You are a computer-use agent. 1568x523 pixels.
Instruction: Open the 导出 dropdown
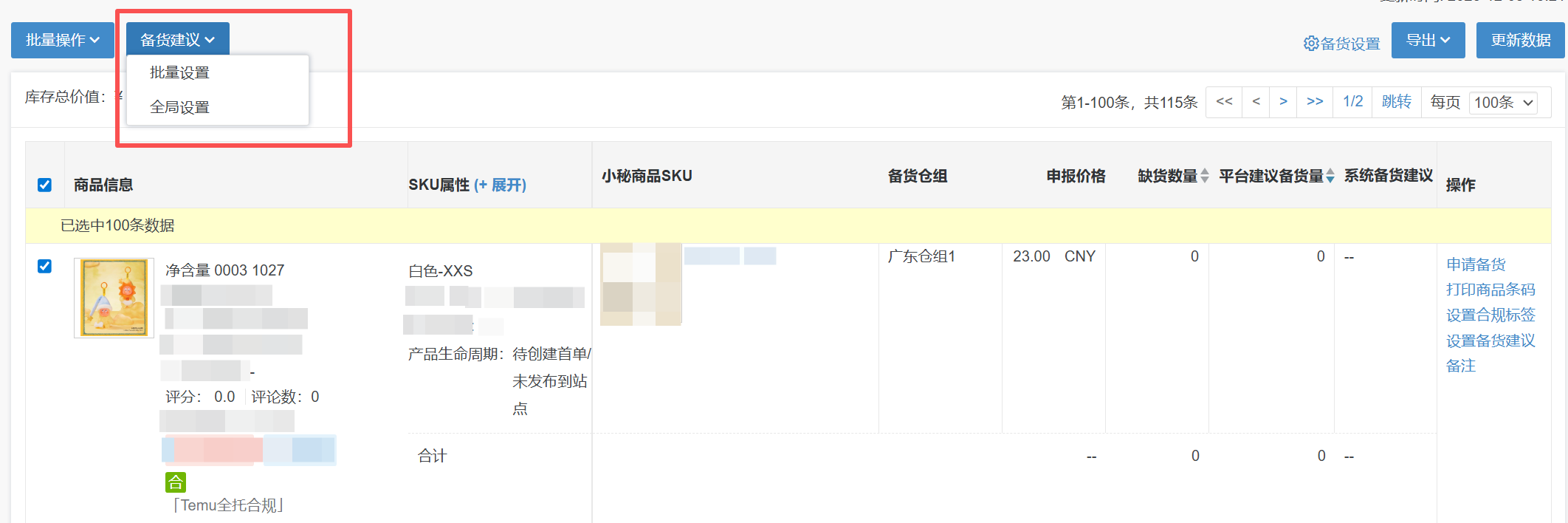(x=1428, y=40)
